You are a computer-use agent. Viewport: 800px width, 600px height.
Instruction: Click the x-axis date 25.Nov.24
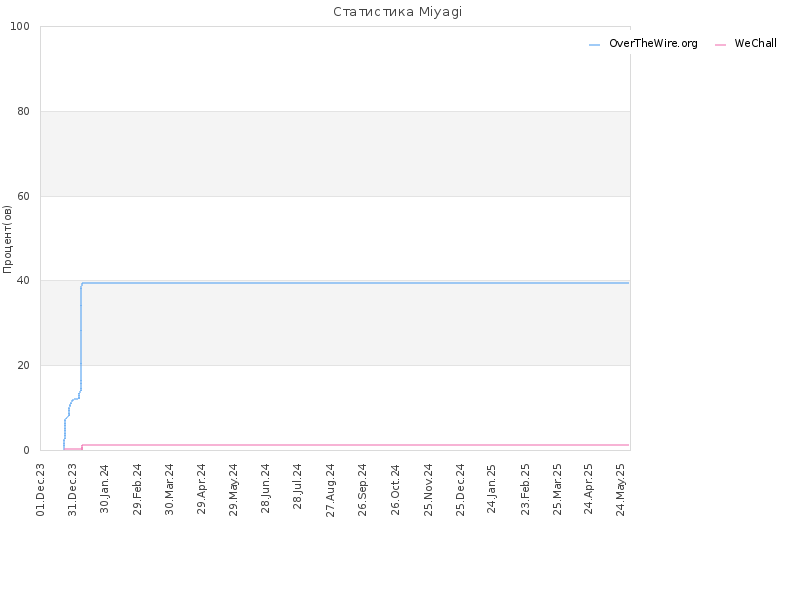pyautogui.click(x=429, y=490)
